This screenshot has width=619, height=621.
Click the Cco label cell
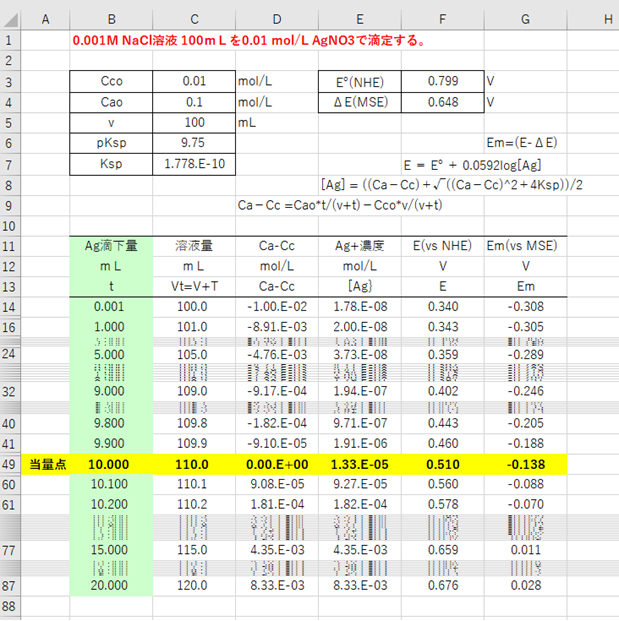coord(111,81)
